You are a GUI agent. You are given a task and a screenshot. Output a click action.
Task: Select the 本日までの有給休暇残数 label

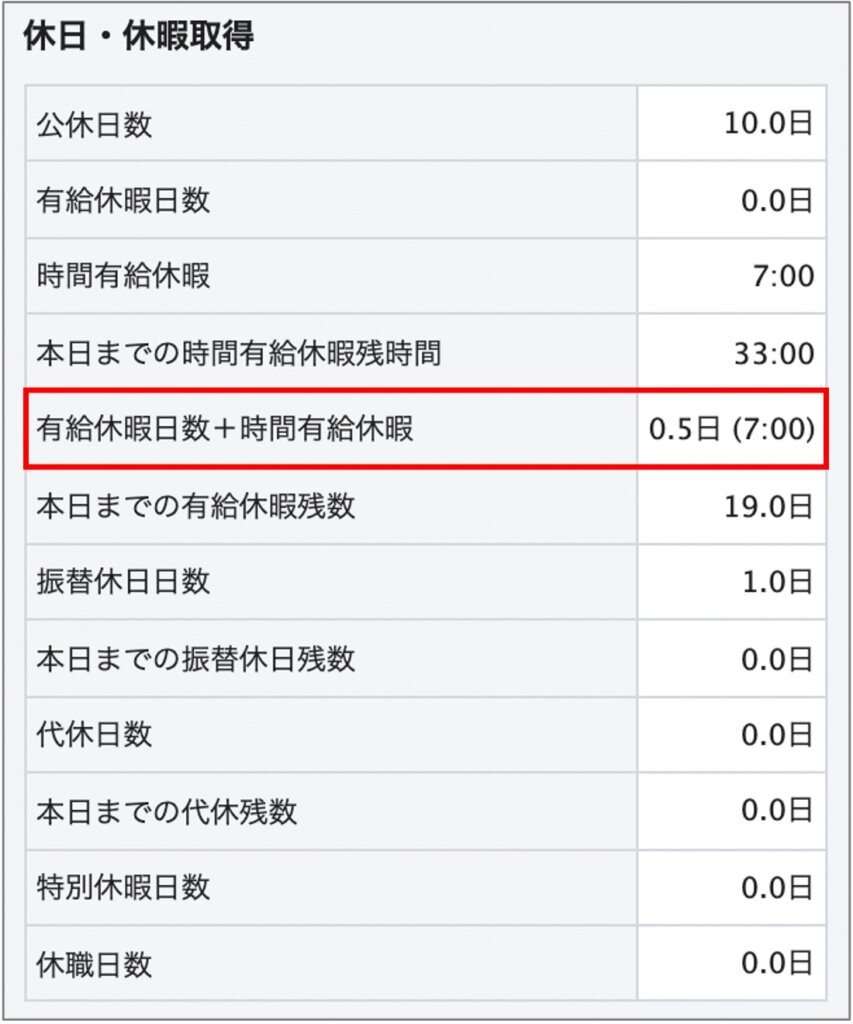pos(195,506)
